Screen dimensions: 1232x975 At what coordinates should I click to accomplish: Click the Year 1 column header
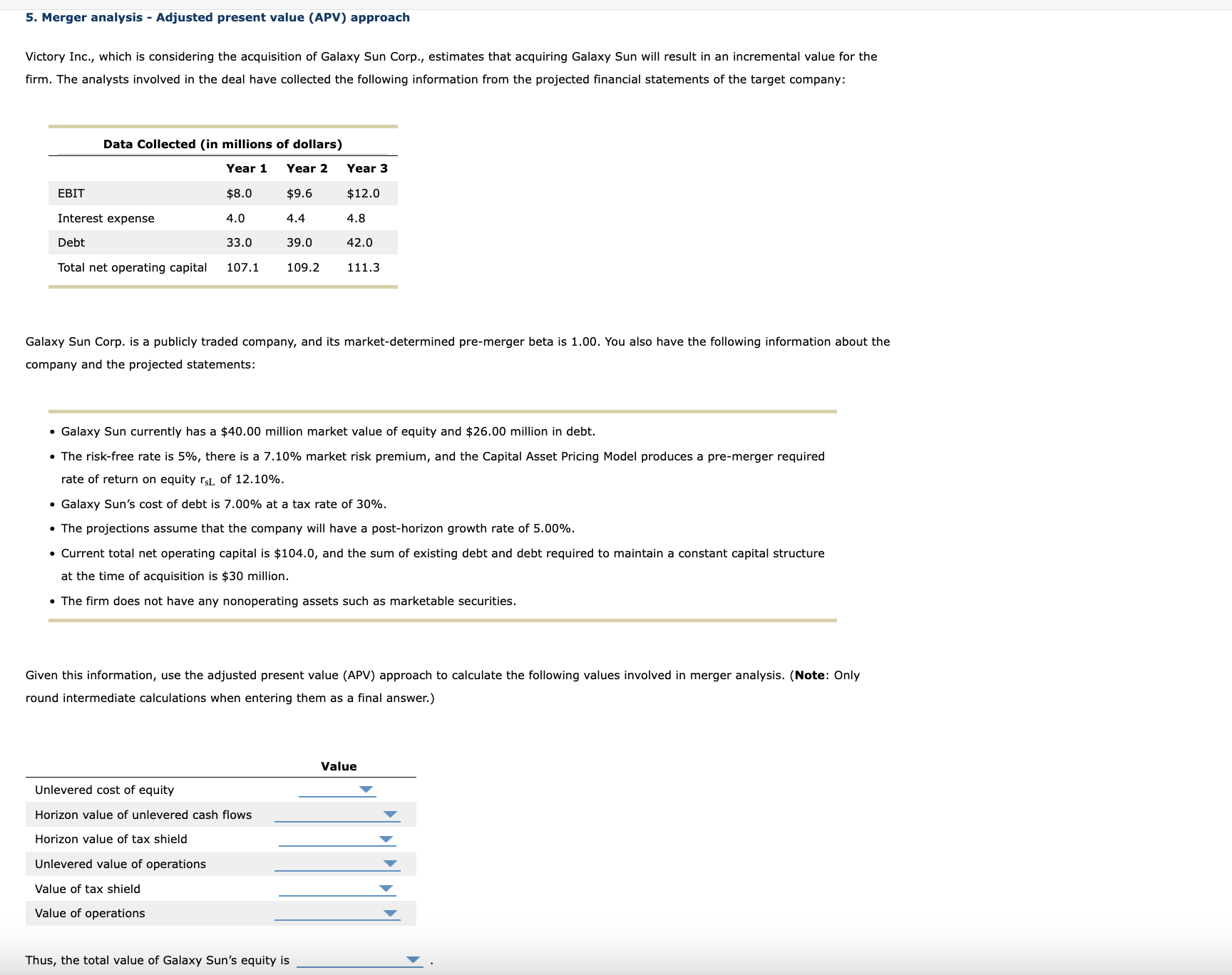[245, 168]
